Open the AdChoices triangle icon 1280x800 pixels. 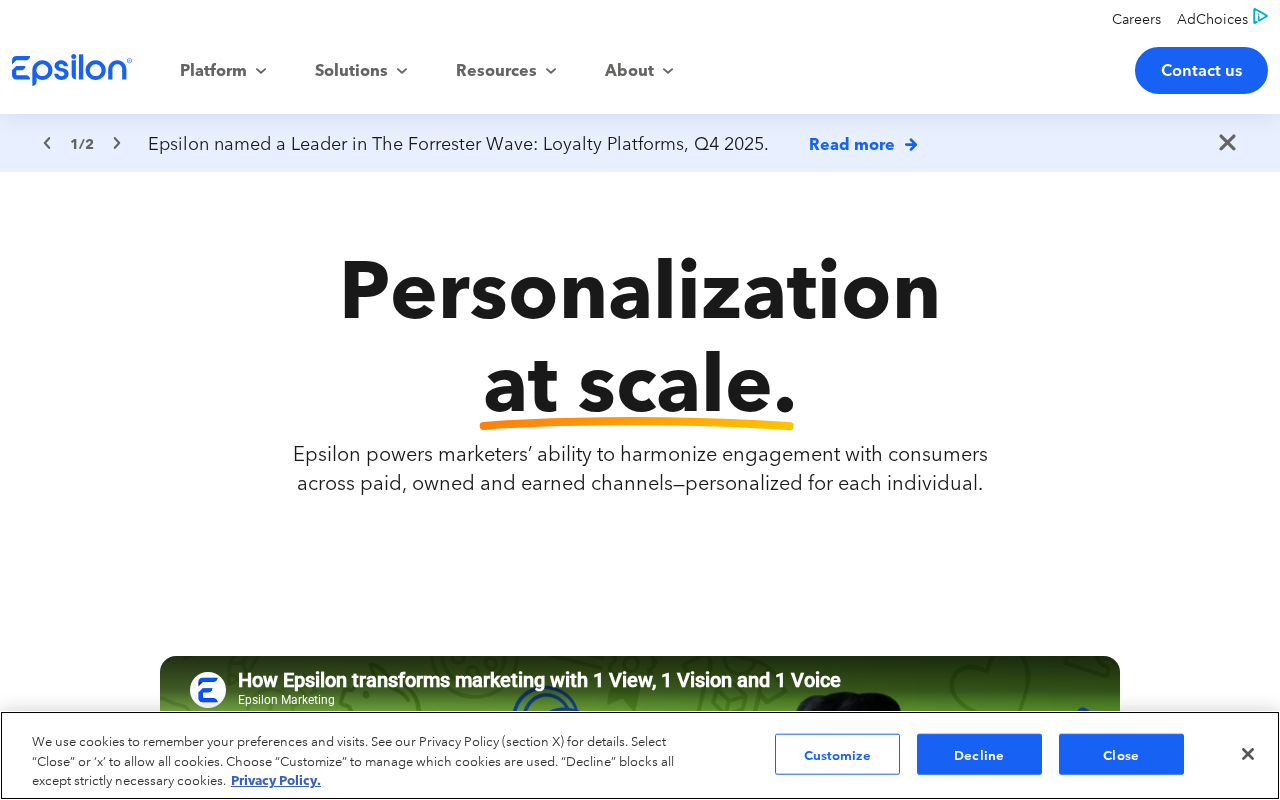1260,17
